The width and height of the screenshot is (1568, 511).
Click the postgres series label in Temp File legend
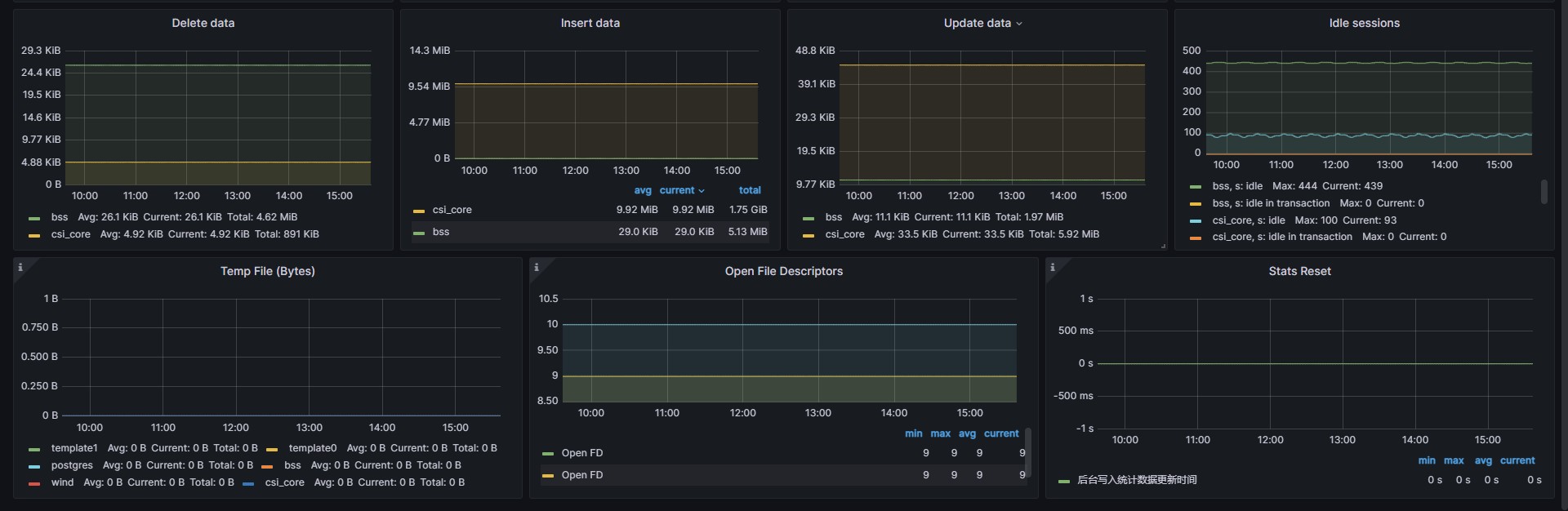click(x=72, y=465)
